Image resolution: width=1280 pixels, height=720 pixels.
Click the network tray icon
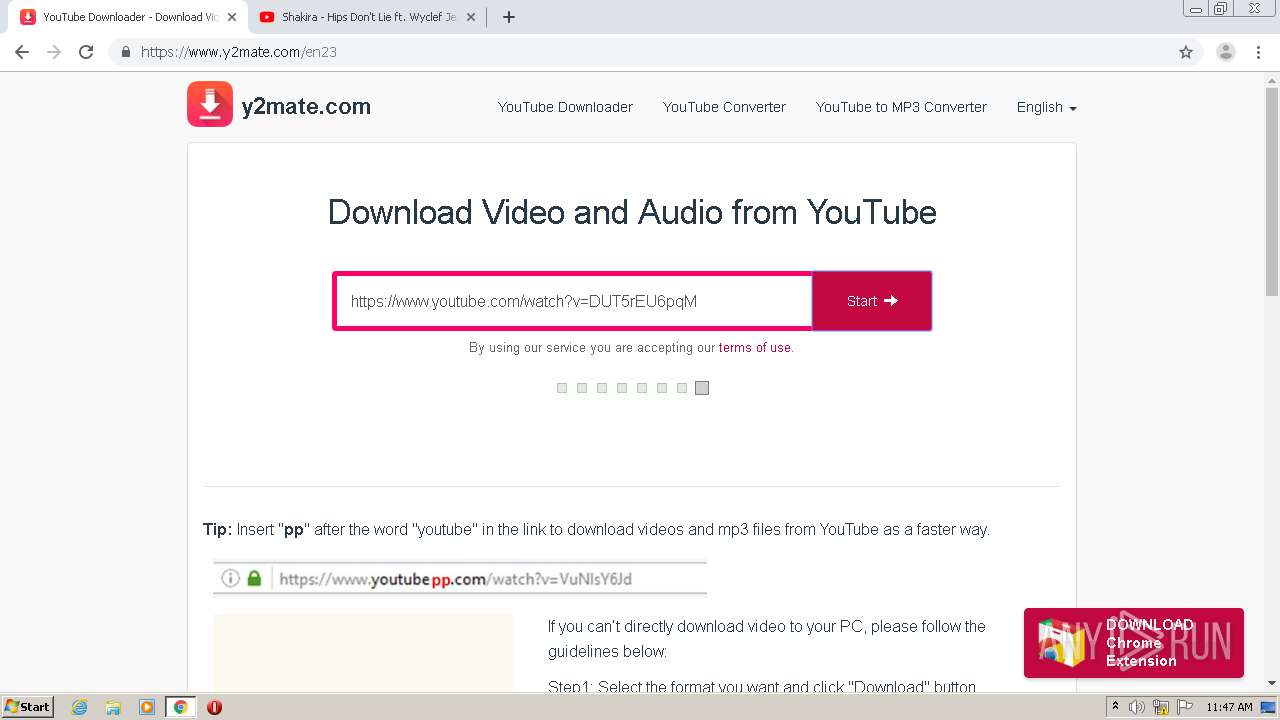point(1161,707)
